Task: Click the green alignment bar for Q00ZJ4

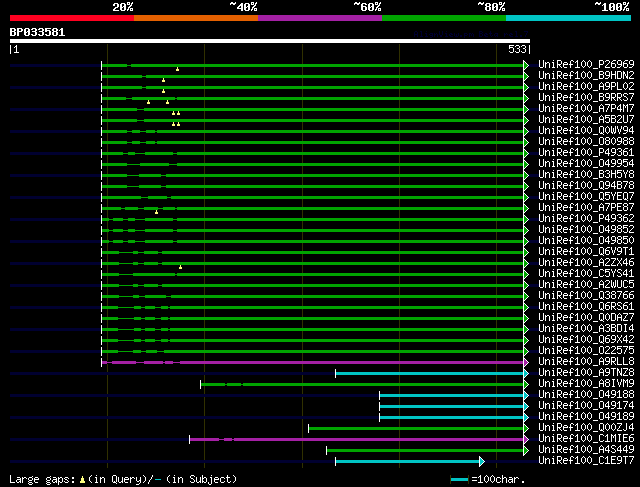Action: [x=416, y=429]
